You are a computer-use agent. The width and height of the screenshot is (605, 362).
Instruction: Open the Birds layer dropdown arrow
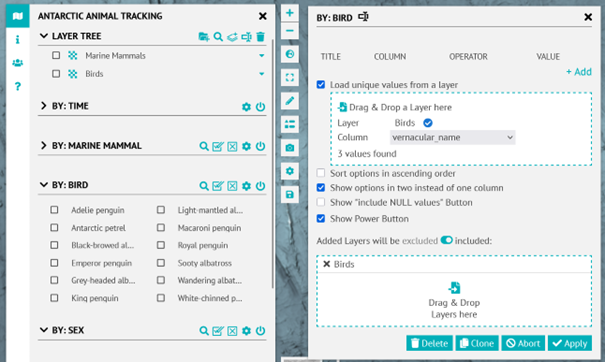coord(262,74)
